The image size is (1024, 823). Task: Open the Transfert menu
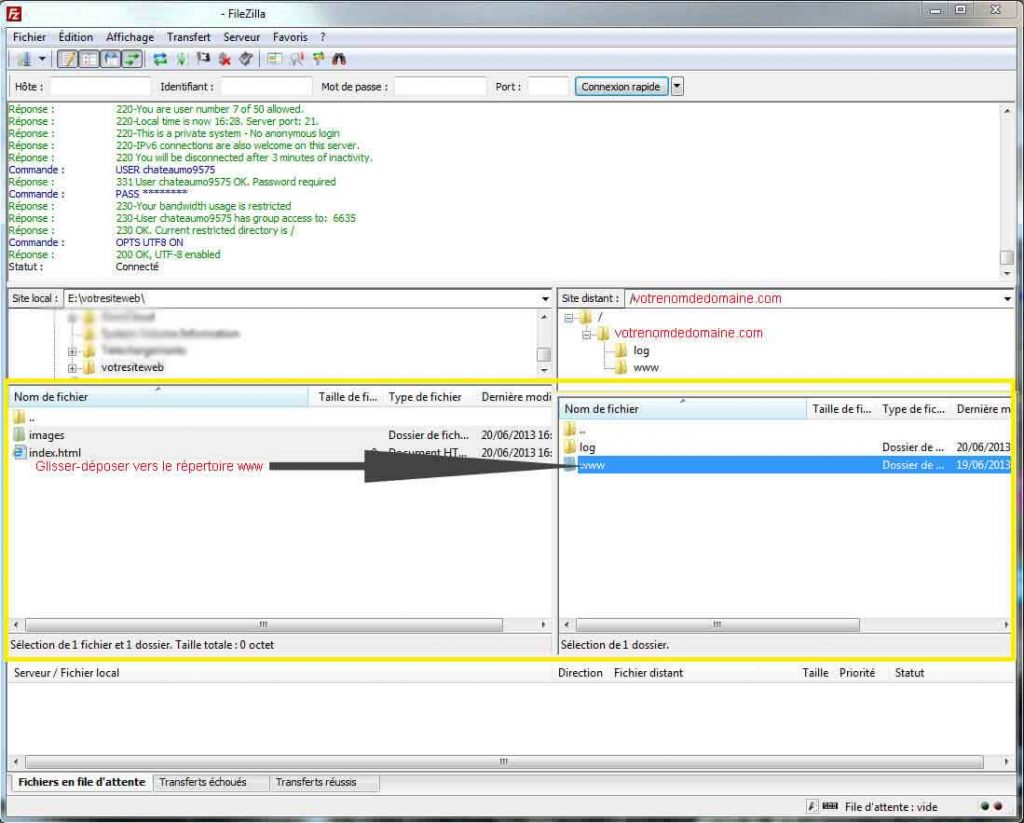(189, 37)
